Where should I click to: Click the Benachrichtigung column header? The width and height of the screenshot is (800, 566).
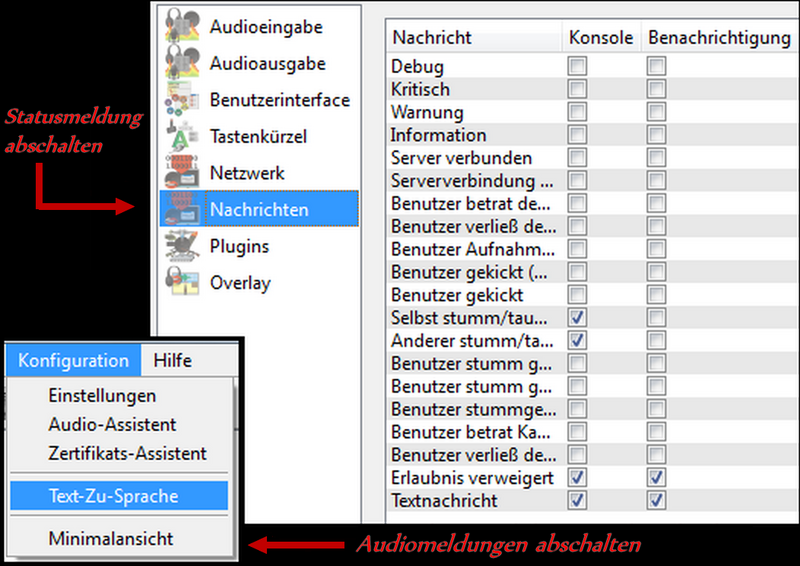point(719,37)
